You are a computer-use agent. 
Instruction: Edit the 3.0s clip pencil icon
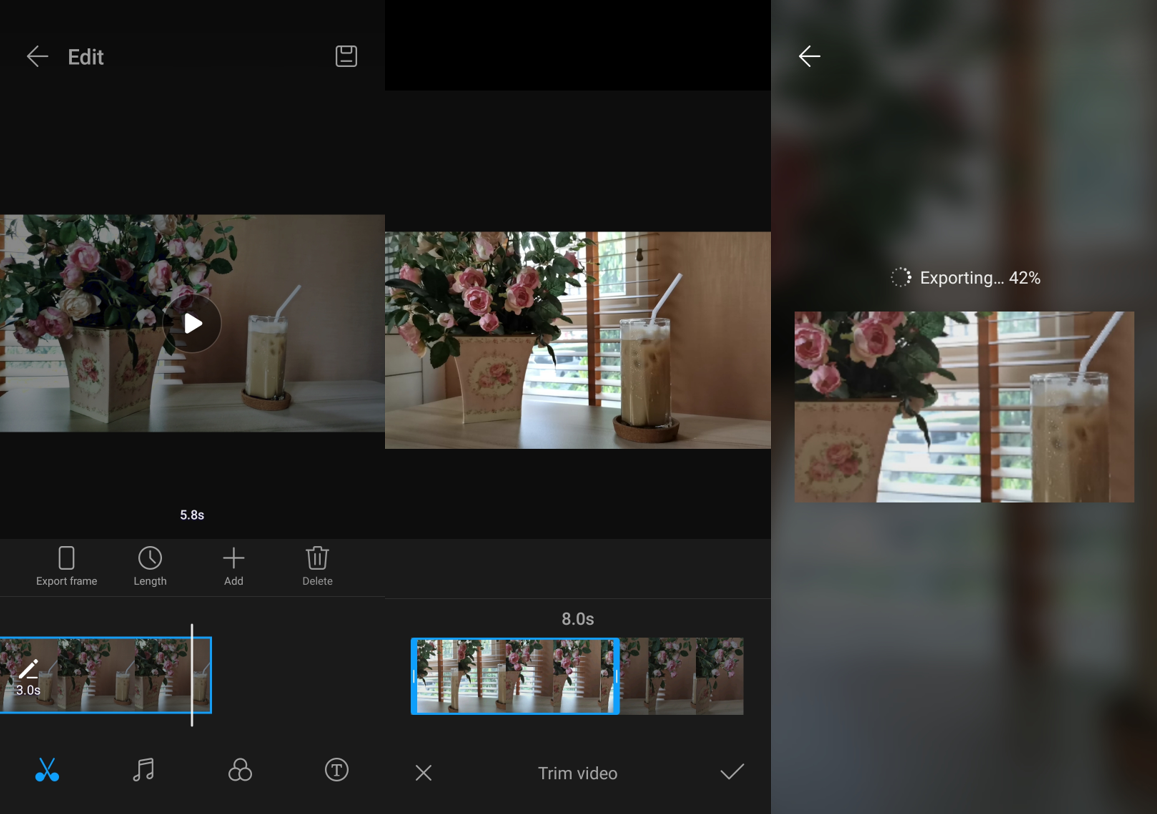click(28, 669)
